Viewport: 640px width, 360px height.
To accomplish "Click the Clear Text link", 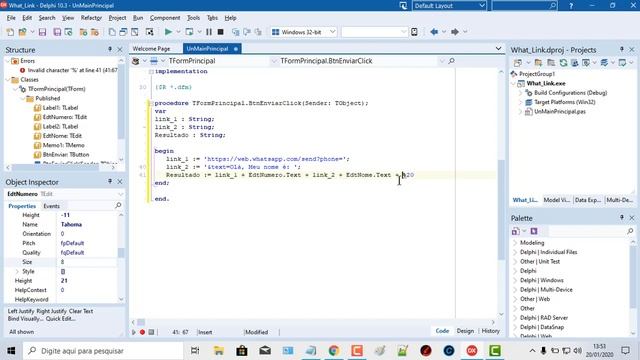I will (x=81, y=311).
